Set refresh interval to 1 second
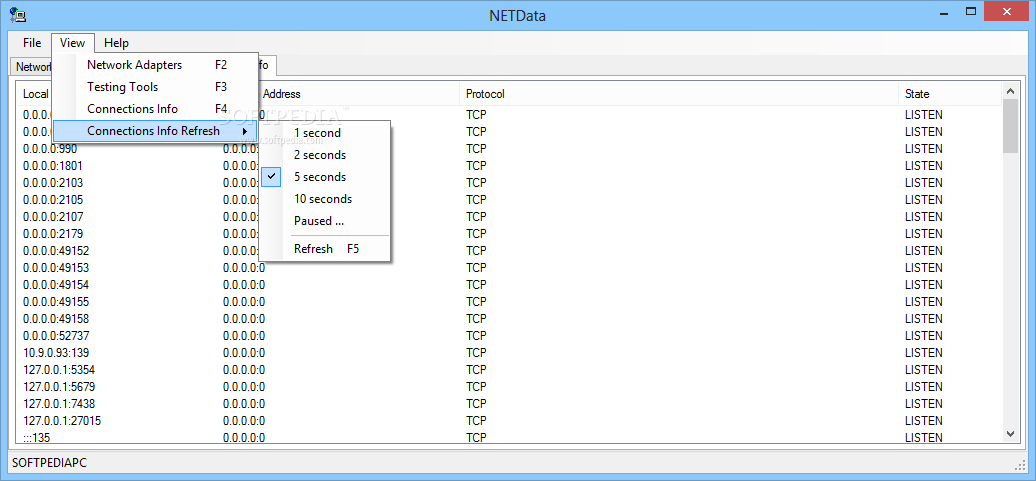 click(x=325, y=133)
